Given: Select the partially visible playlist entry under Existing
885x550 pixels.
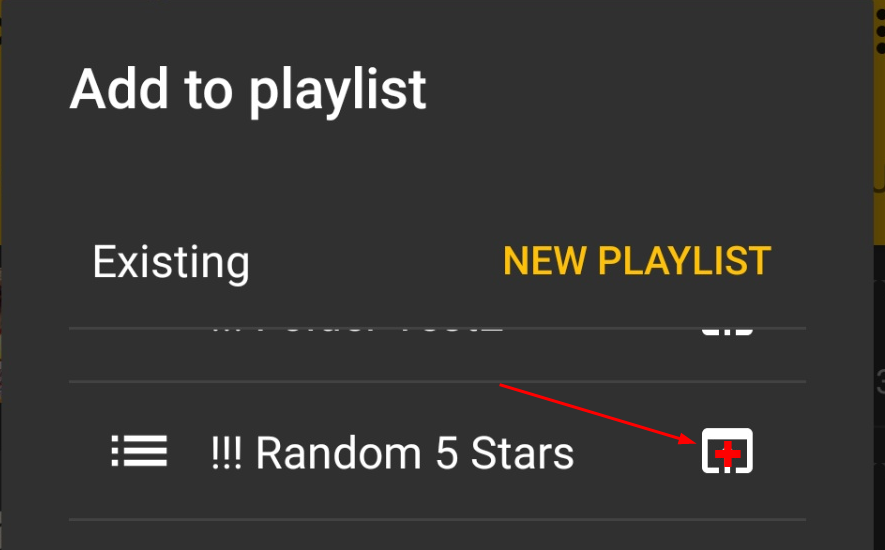Looking at the screenshot, I should click(x=437, y=355).
